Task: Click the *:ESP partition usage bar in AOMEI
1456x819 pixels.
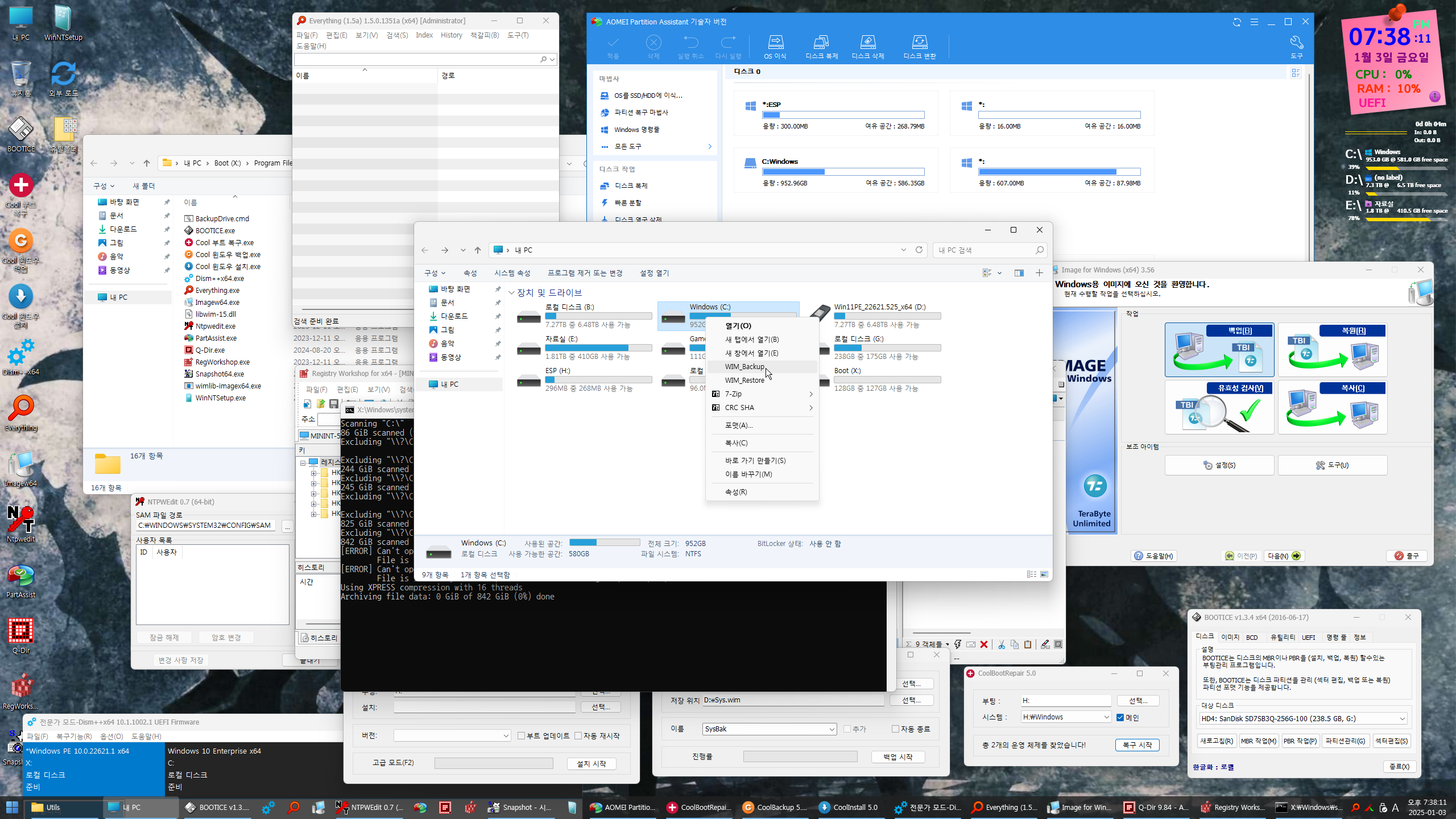Action: point(843,115)
